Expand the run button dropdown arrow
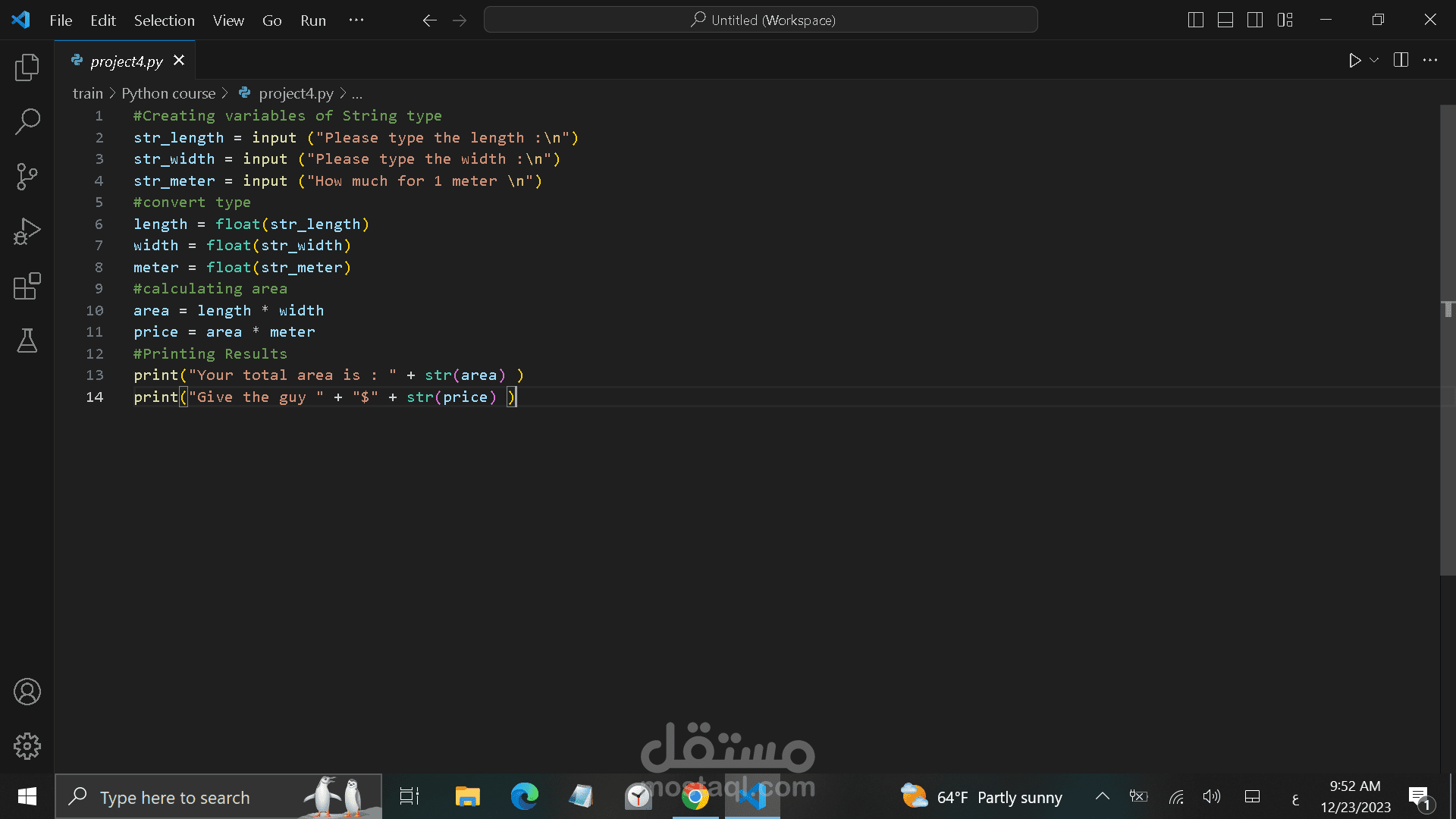The width and height of the screenshot is (1456, 819). (x=1374, y=60)
